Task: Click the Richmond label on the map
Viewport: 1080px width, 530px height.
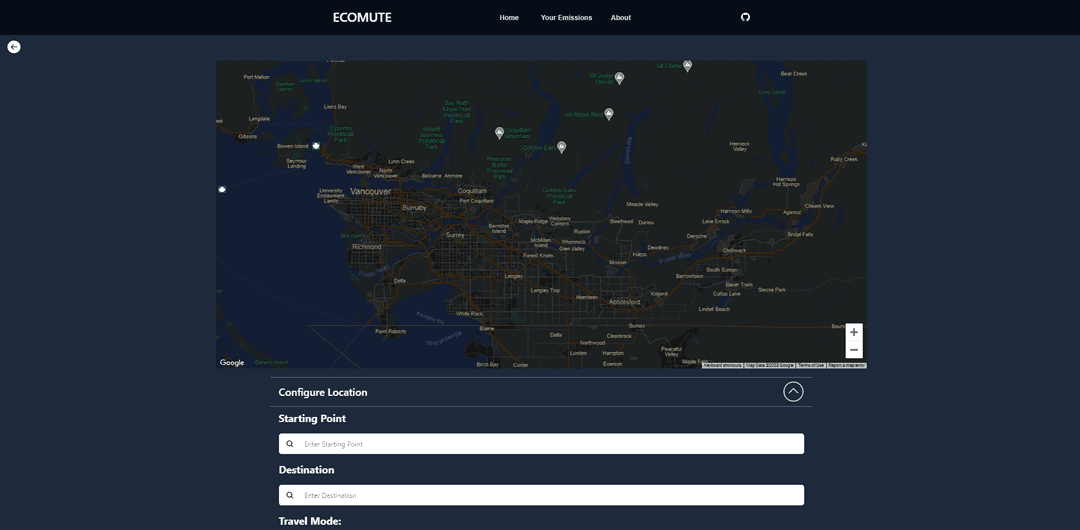Action: (366, 246)
